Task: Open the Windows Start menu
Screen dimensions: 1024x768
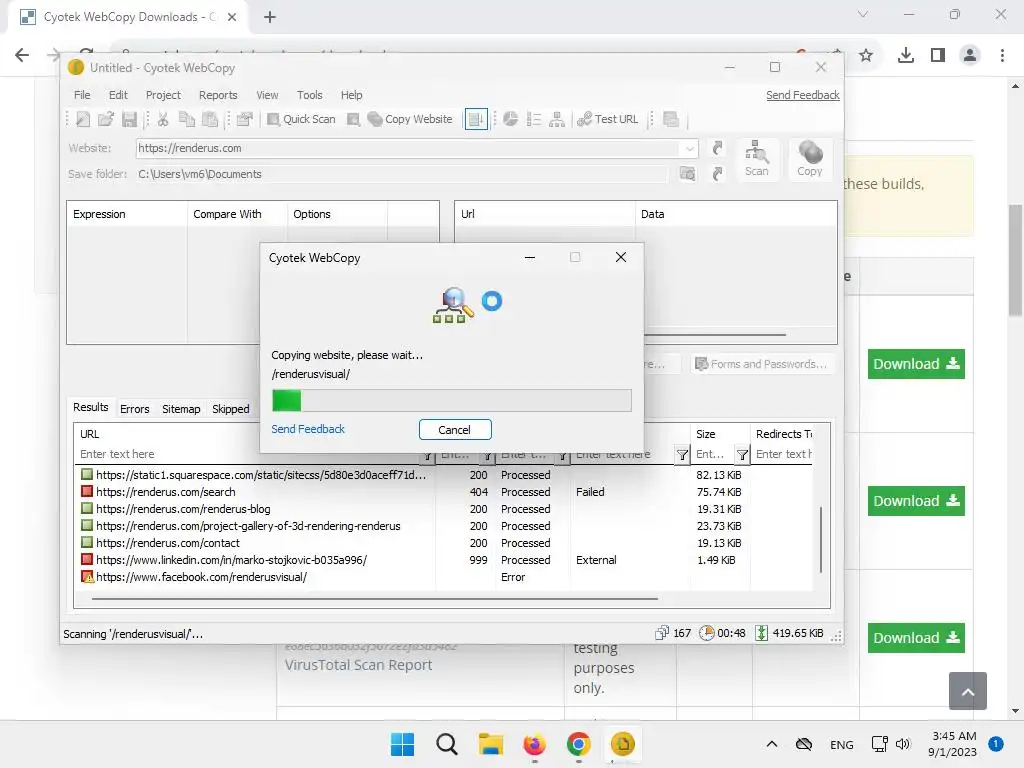Action: (402, 744)
